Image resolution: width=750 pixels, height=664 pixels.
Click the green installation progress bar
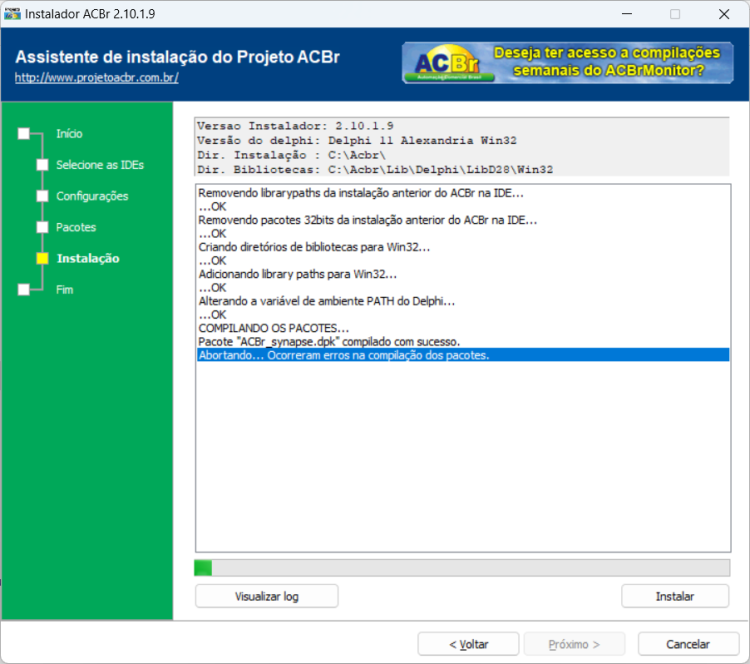(462, 568)
